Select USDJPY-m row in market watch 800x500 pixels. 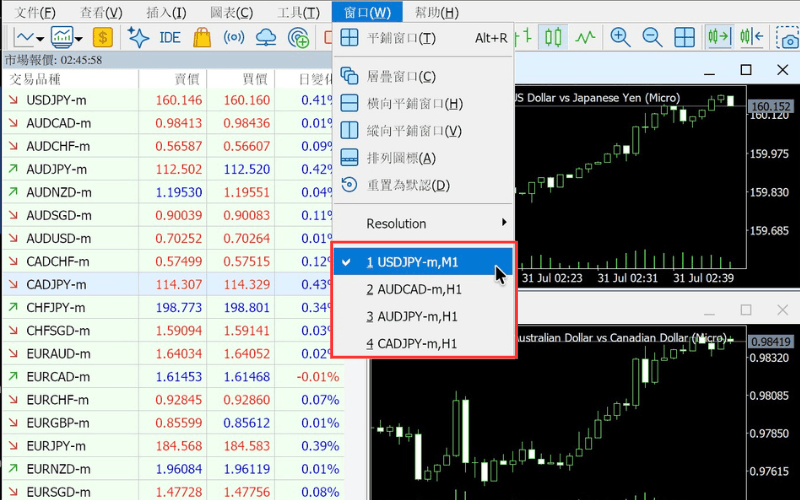(x=169, y=100)
